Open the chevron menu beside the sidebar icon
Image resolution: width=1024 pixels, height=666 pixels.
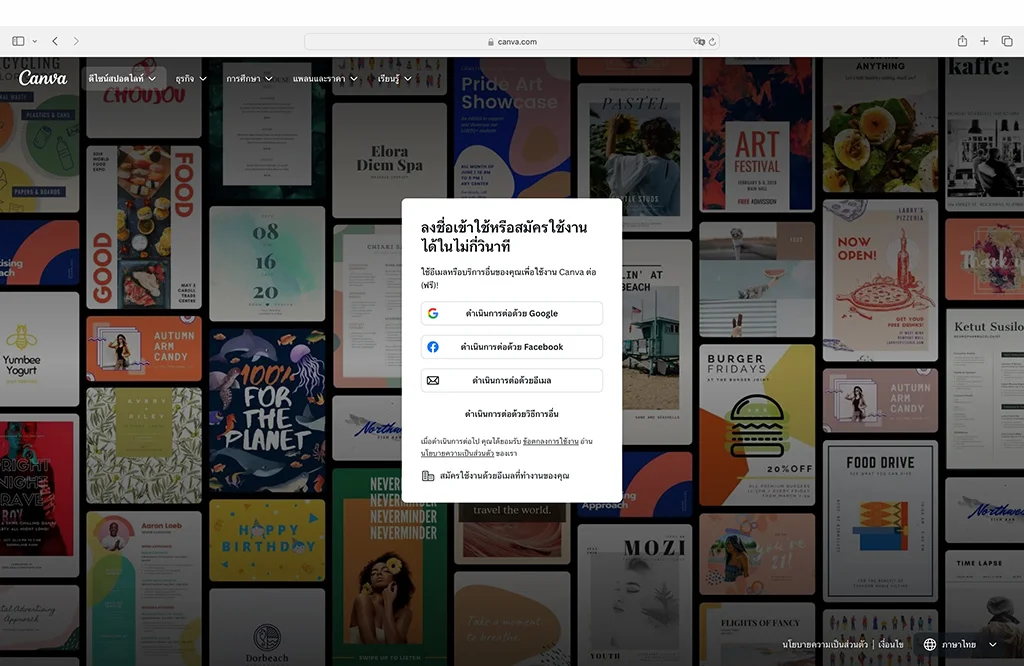(35, 41)
